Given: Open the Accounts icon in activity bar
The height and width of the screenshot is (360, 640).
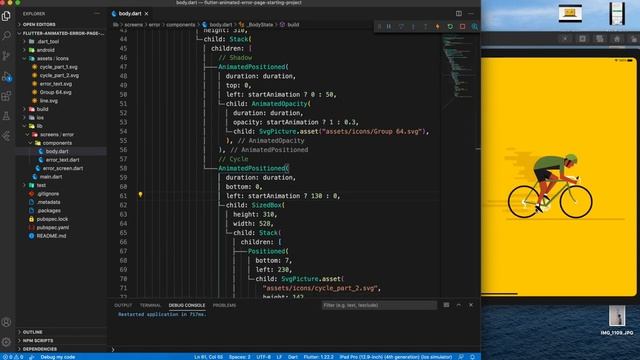Looking at the screenshot, I should click(x=6, y=322).
